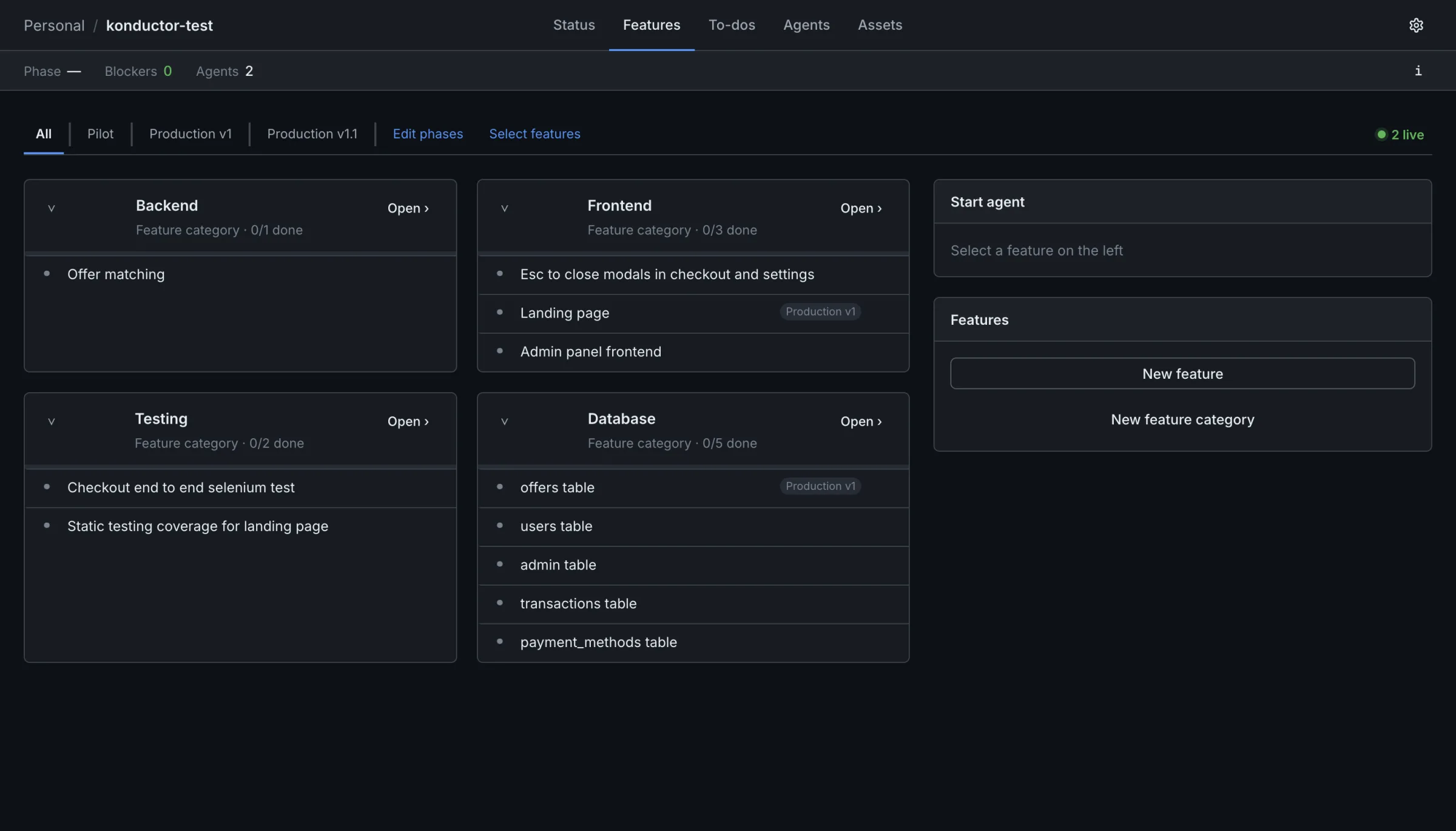The image size is (1456, 831).
Task: Open the settings gear icon
Action: click(1416, 25)
